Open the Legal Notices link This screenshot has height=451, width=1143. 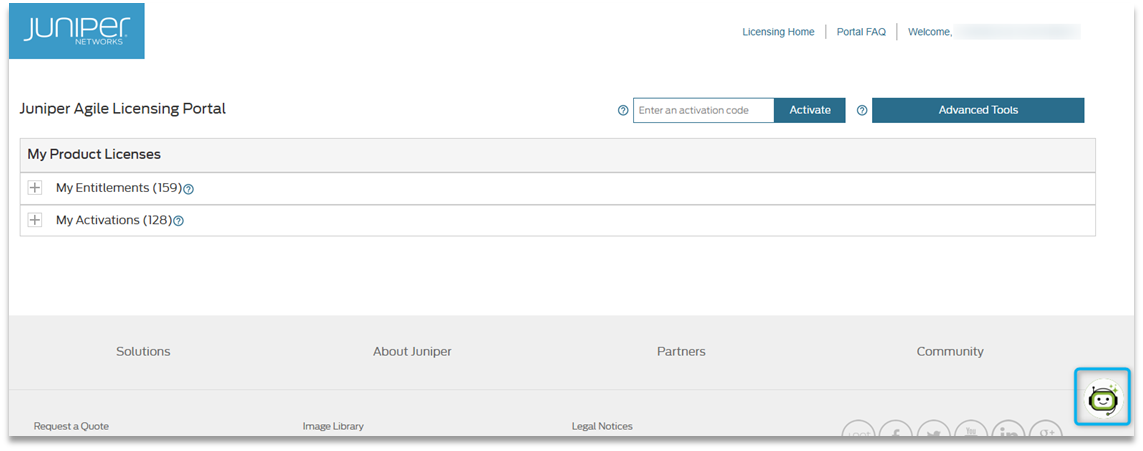click(x=602, y=426)
